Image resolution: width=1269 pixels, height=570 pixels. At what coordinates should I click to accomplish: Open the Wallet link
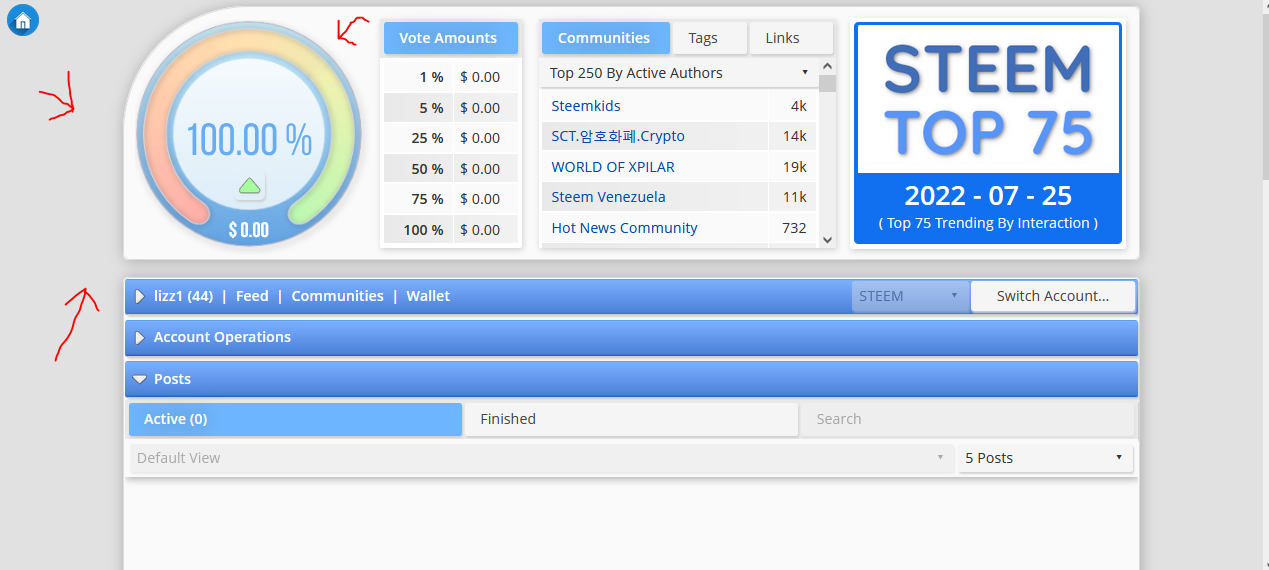pos(428,296)
